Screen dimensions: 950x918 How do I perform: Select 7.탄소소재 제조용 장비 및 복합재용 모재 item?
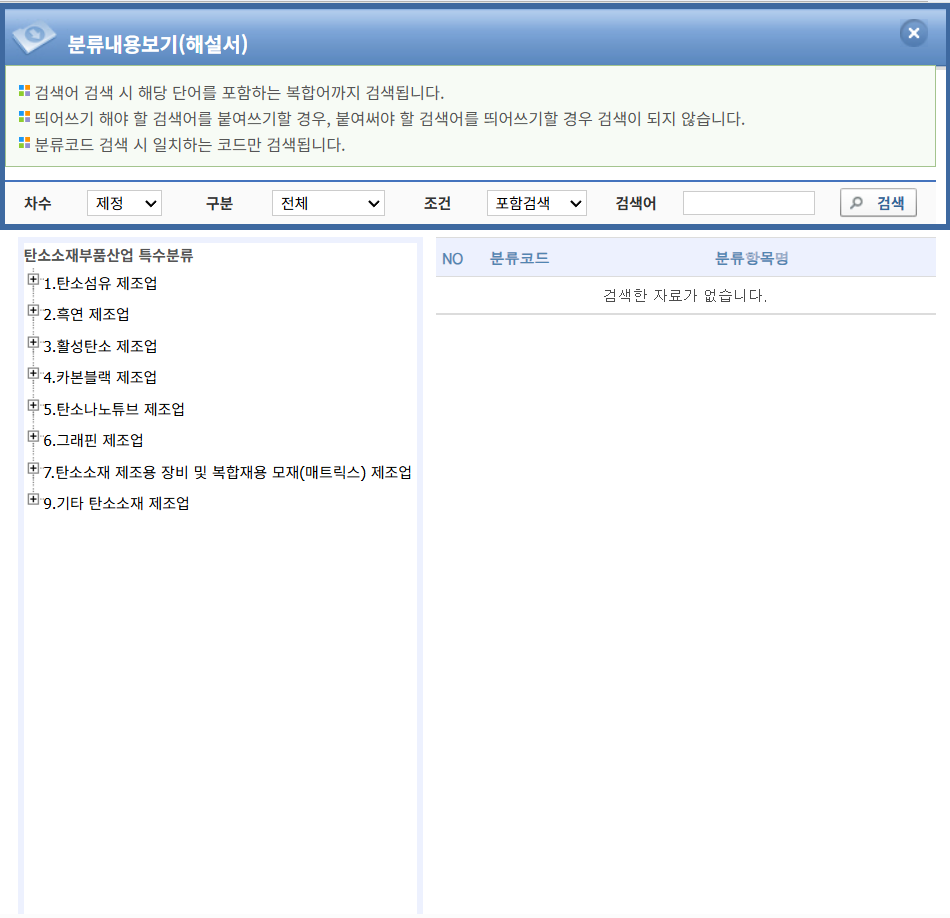(227, 472)
